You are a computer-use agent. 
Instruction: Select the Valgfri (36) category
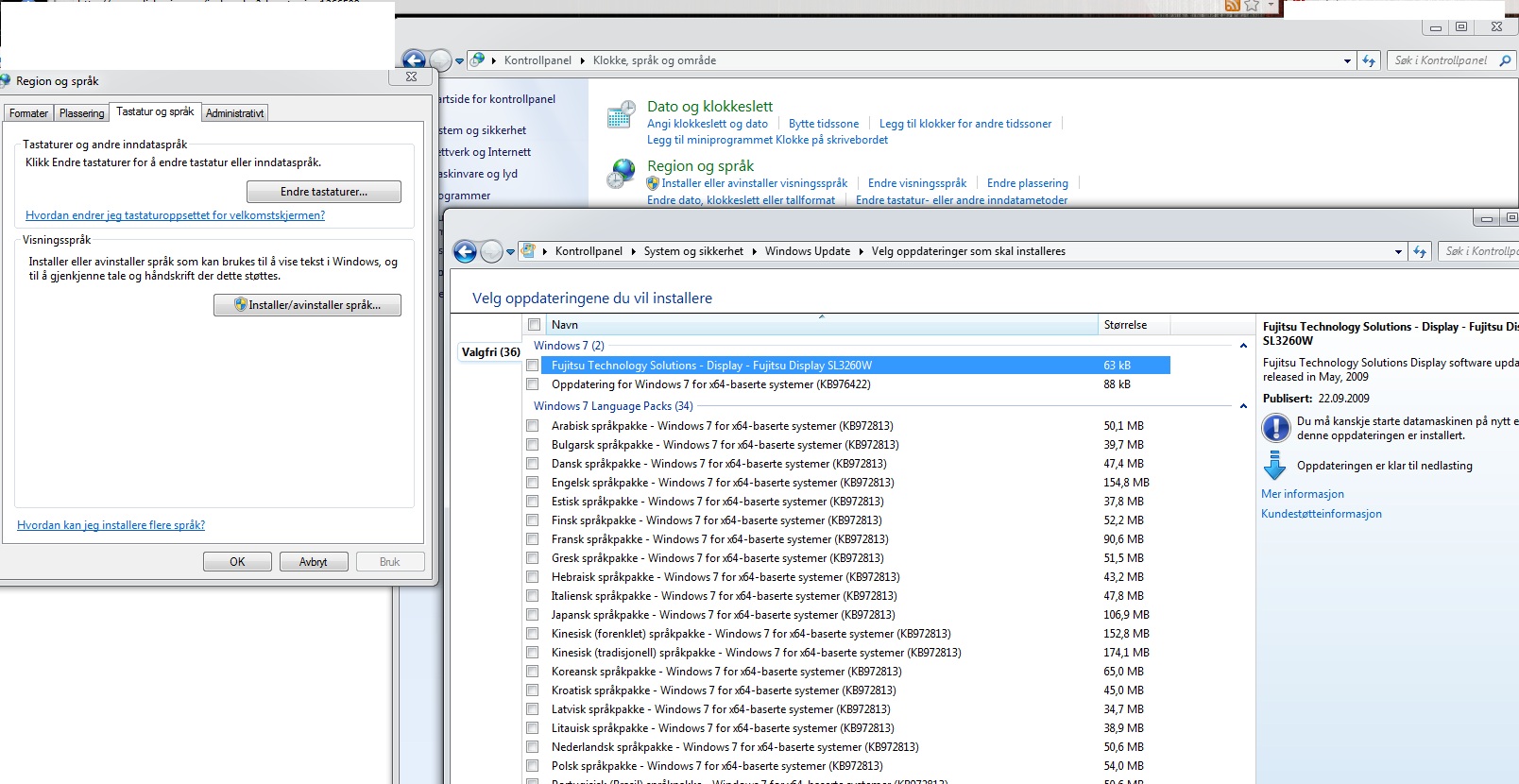[x=490, y=352]
